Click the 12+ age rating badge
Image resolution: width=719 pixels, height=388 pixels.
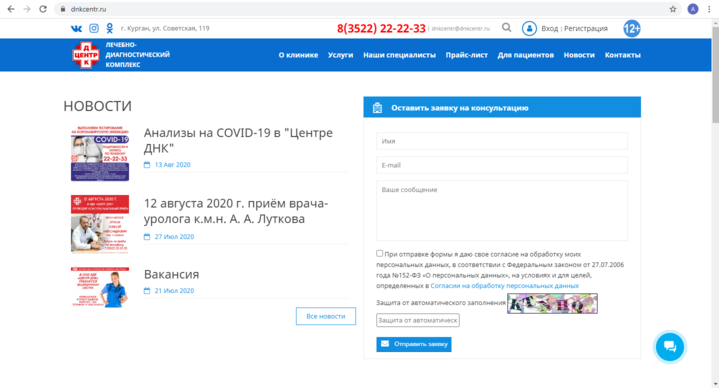631,28
